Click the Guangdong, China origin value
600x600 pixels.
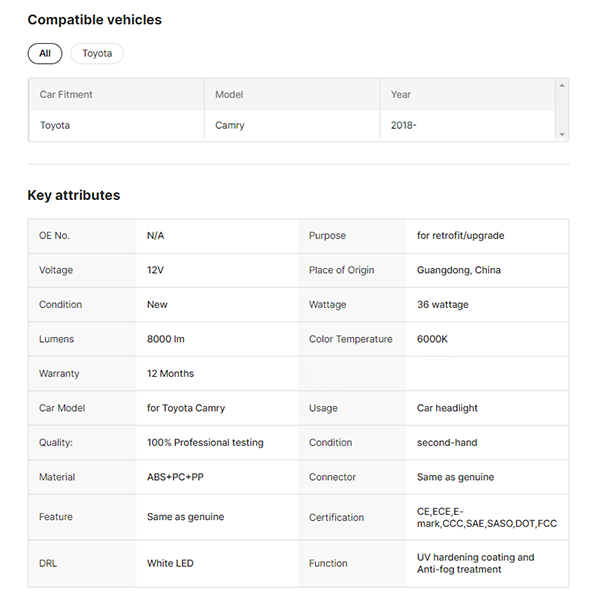click(x=459, y=270)
